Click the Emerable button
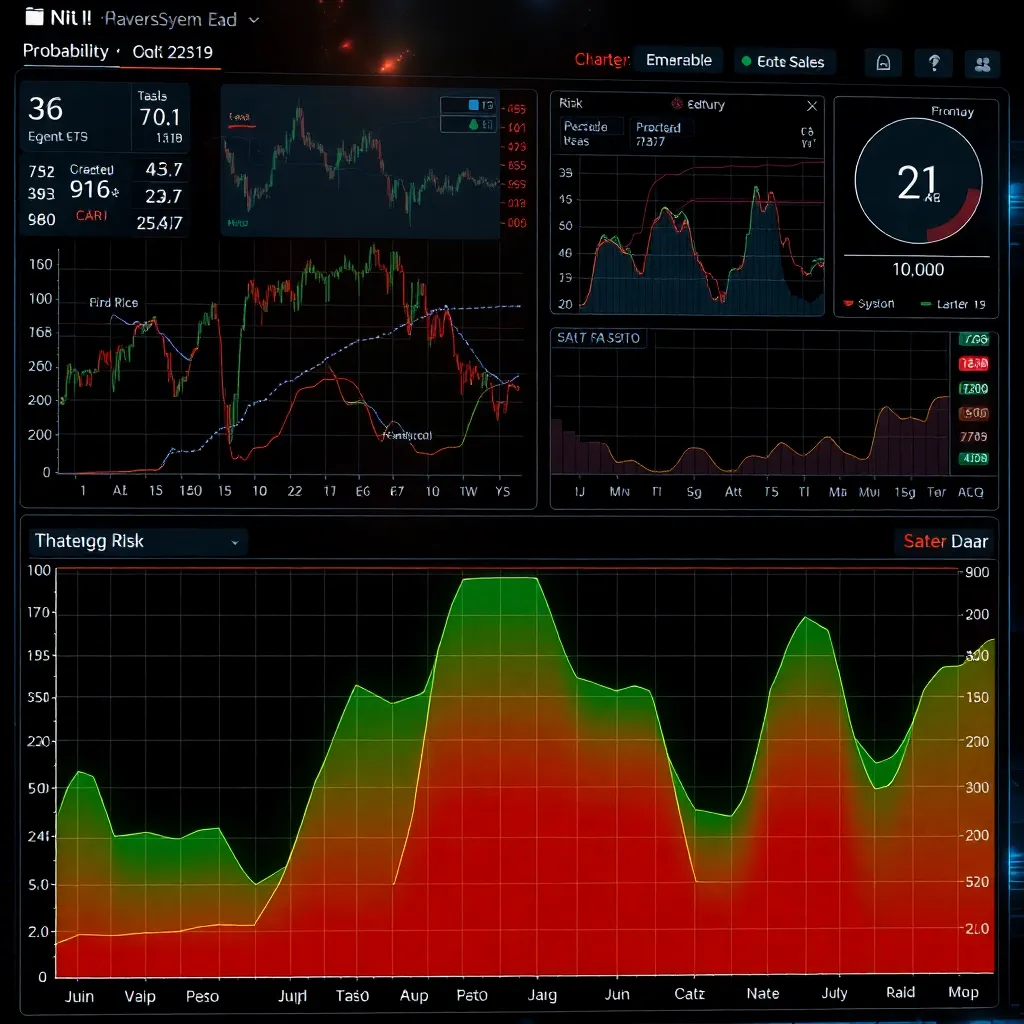Screen dimensions: 1024x1024 pyautogui.click(x=678, y=60)
